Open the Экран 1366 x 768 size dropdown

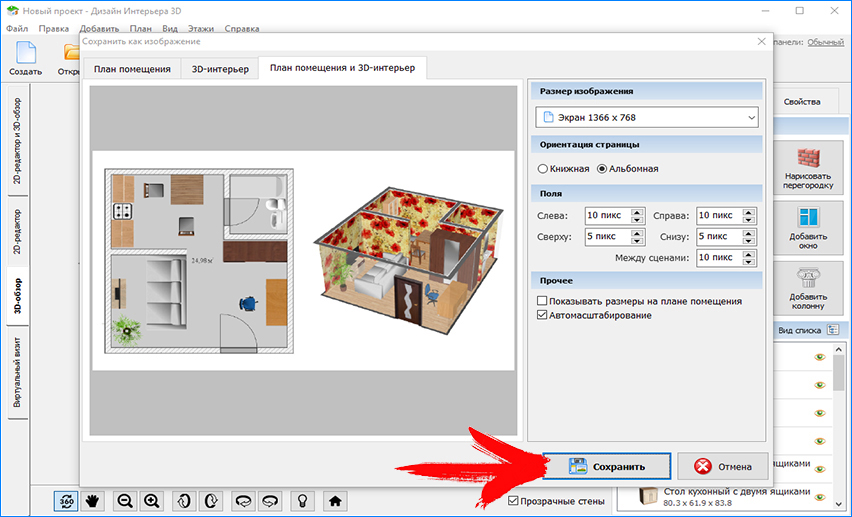[647, 117]
